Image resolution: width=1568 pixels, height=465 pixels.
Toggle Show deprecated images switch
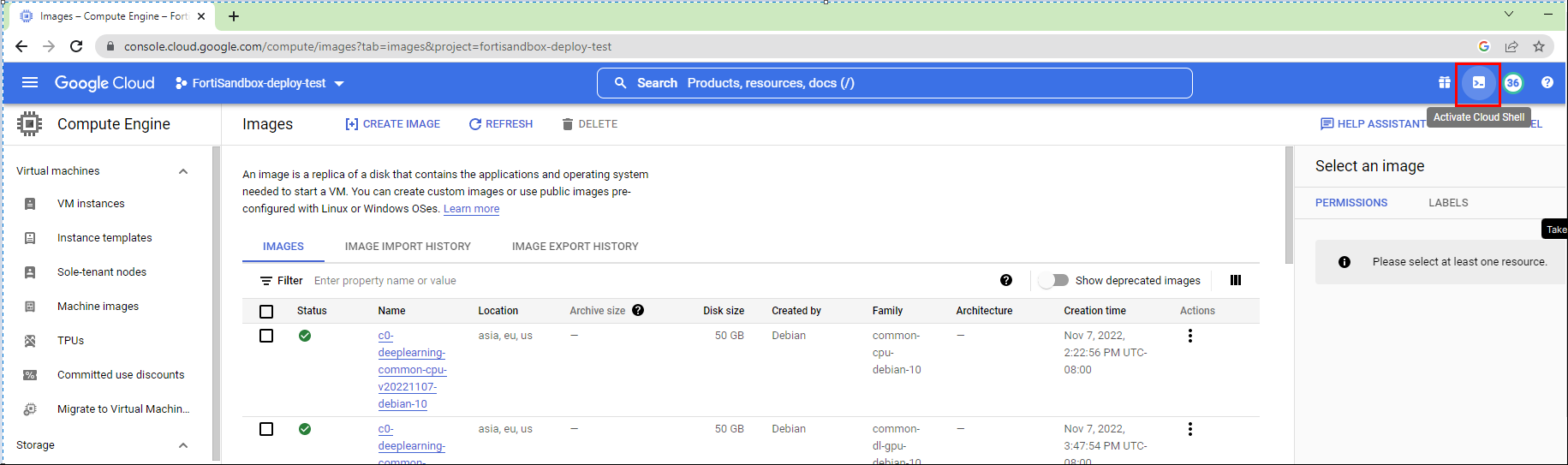pos(1054,280)
